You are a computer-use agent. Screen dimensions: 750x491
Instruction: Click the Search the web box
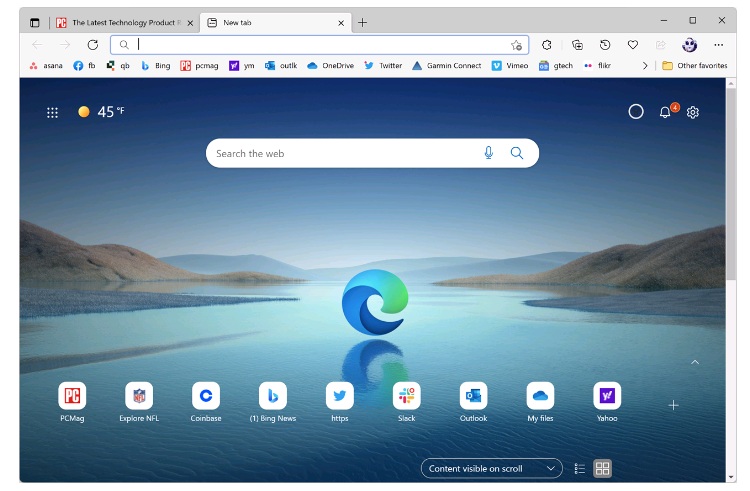(372, 153)
